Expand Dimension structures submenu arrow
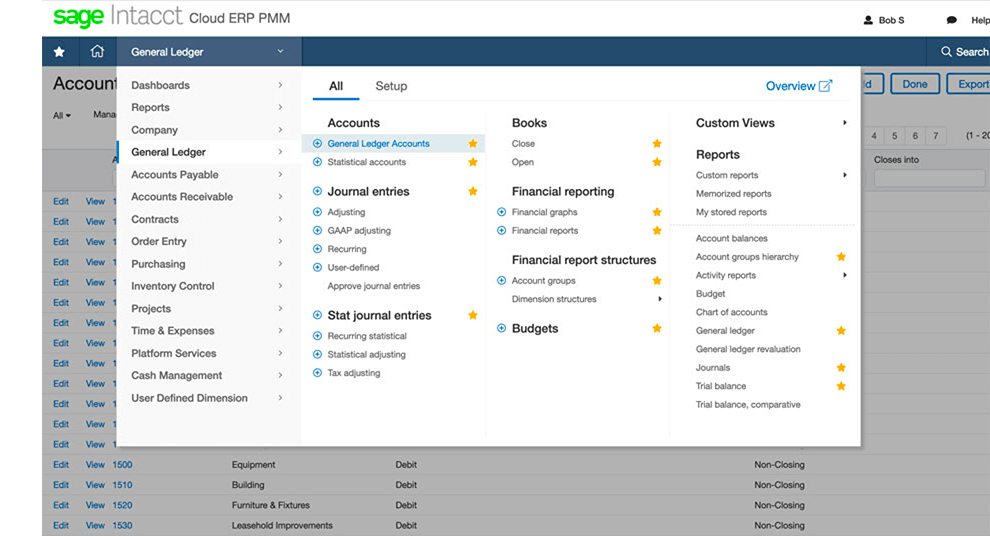 point(660,299)
